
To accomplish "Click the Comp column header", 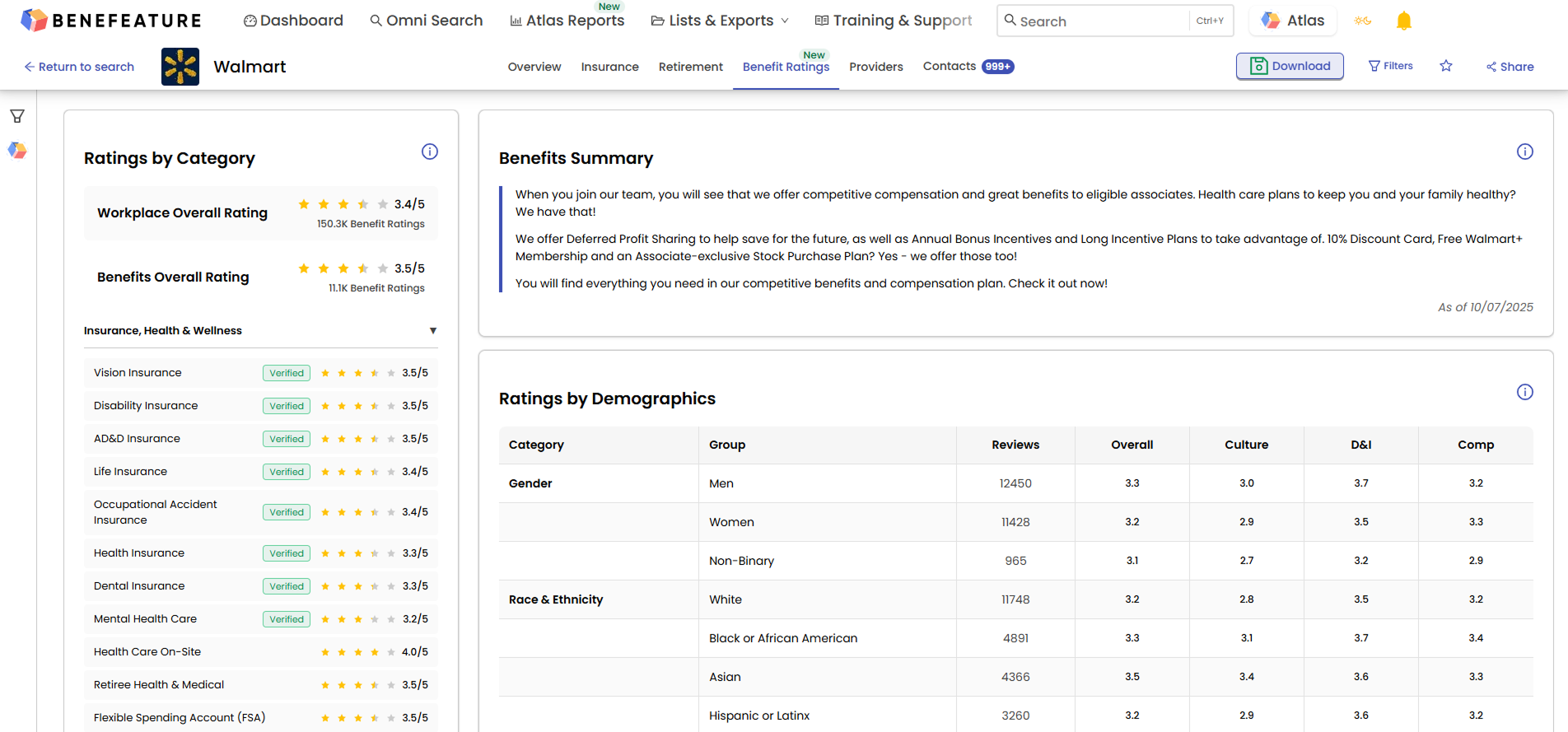I will click(x=1476, y=445).
